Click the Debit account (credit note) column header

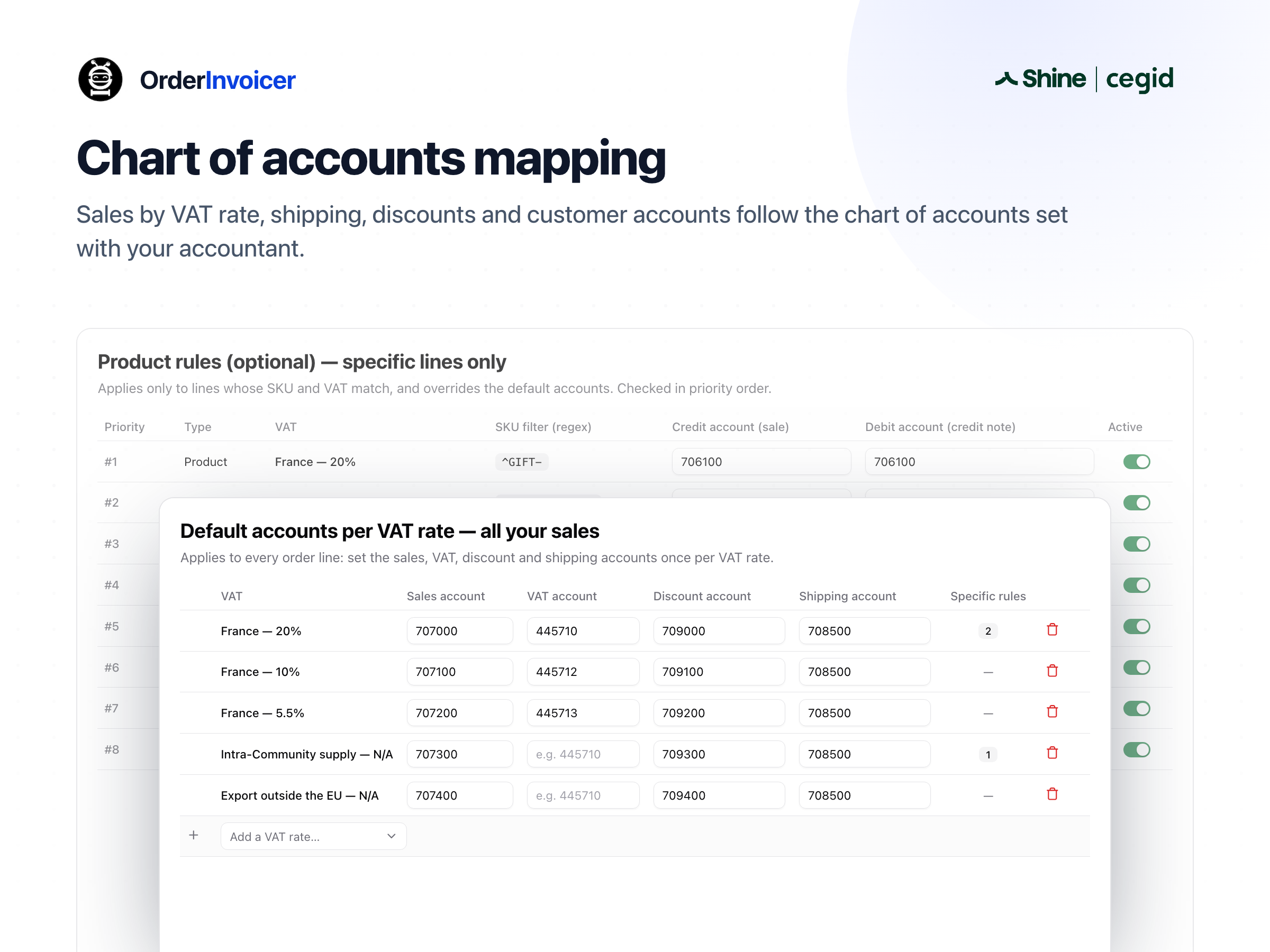coord(940,427)
